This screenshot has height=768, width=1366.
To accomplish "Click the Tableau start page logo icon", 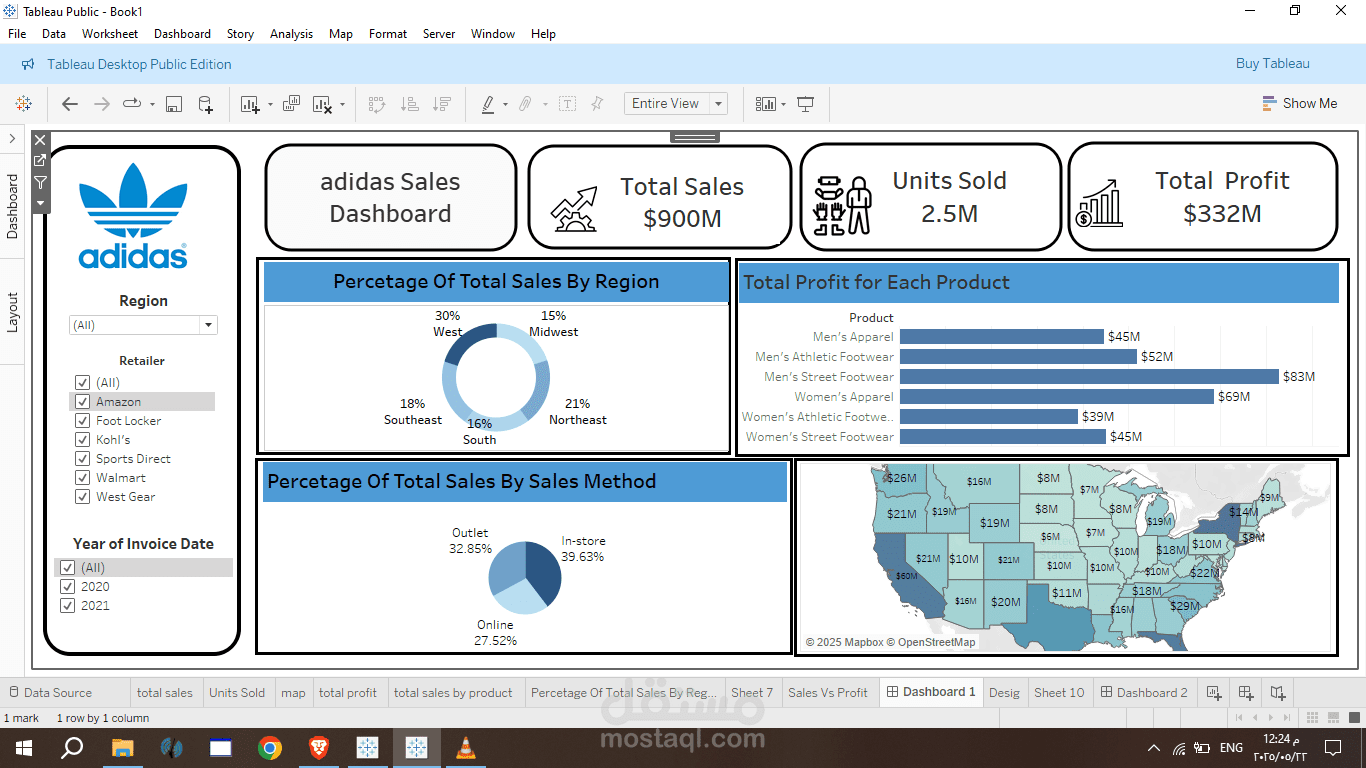I will tap(23, 104).
